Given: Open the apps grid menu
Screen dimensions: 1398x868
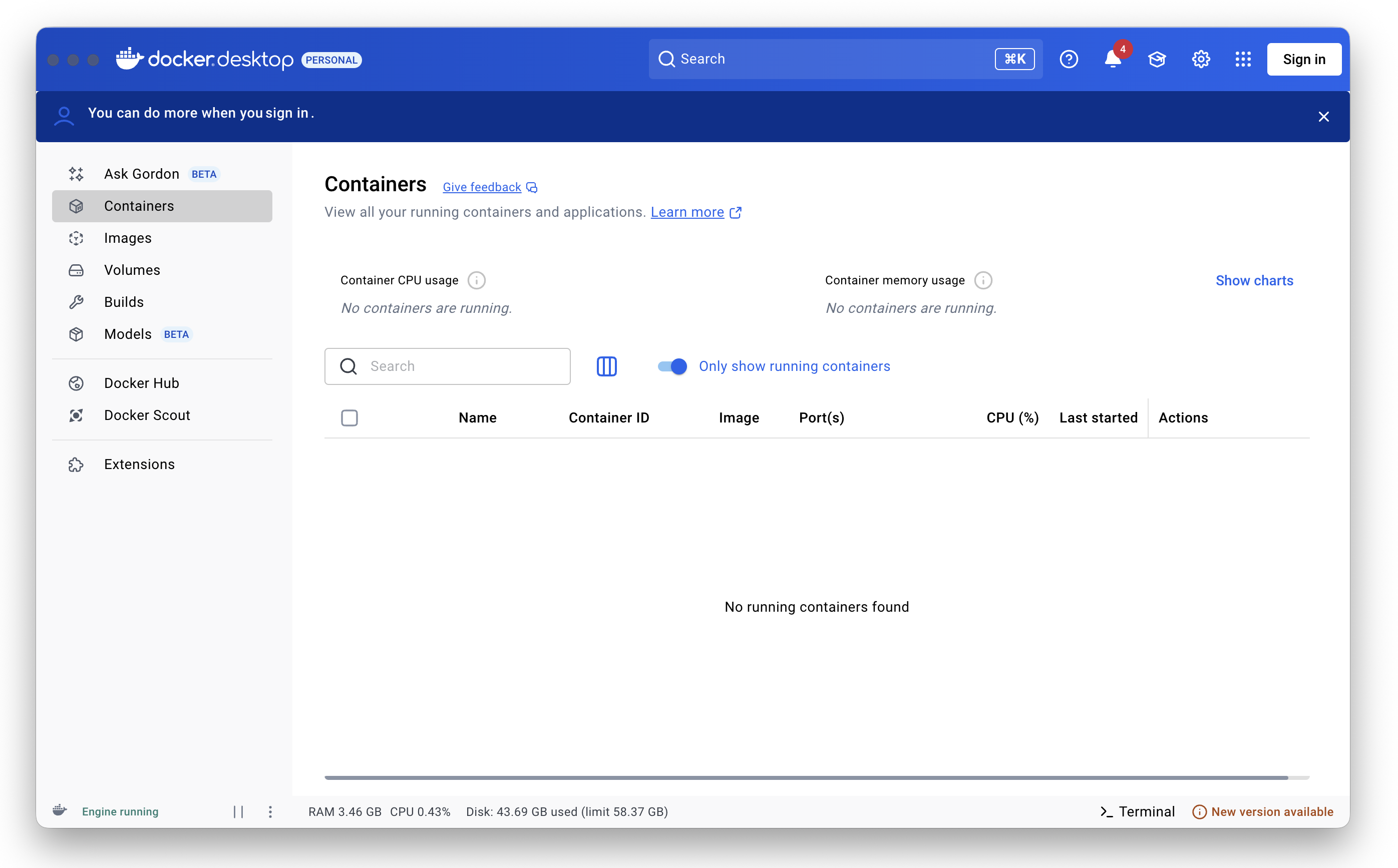Looking at the screenshot, I should [1243, 59].
